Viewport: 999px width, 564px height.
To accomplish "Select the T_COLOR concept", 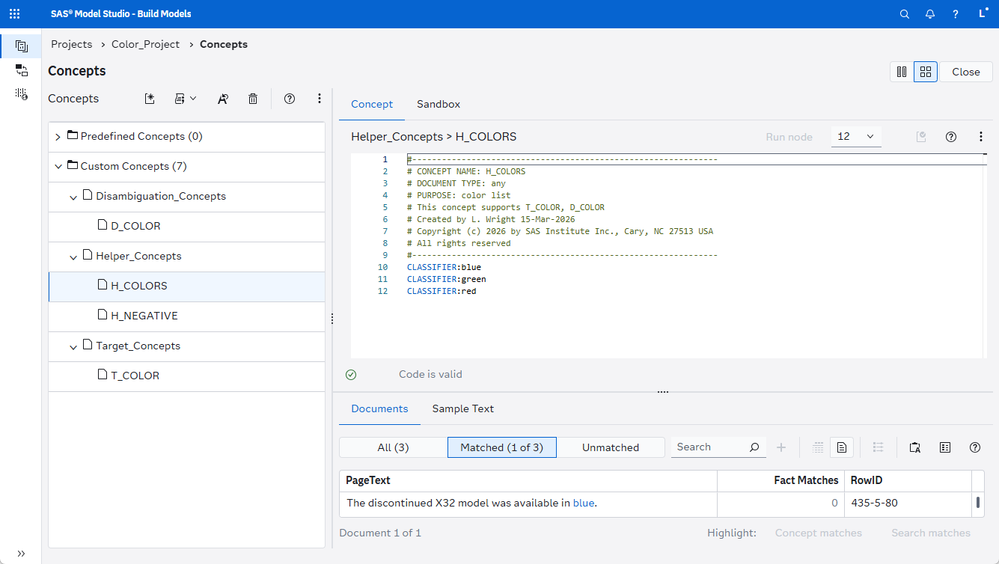I will click(x=187, y=376).
